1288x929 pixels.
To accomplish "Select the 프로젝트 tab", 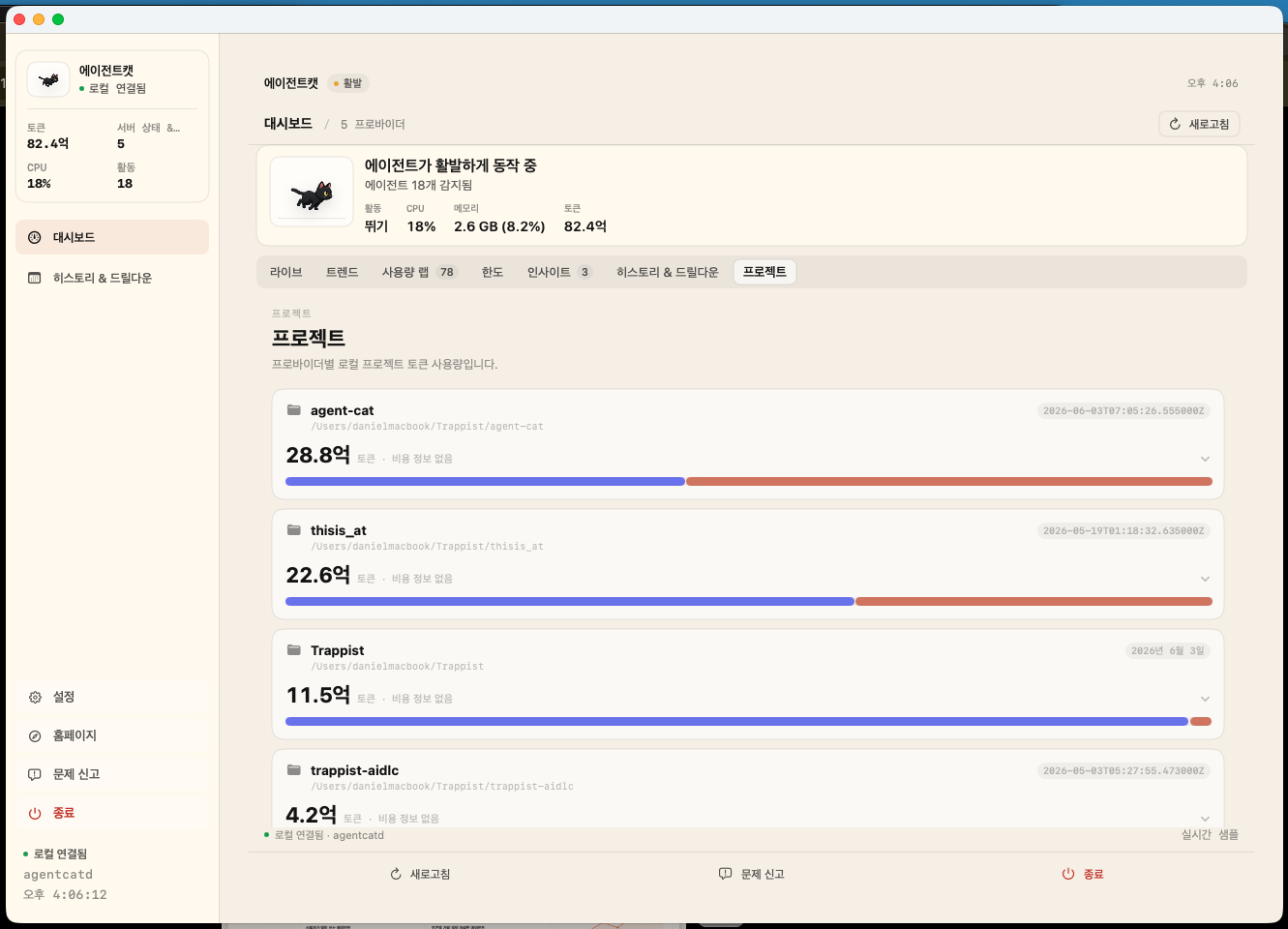I will tap(764, 272).
